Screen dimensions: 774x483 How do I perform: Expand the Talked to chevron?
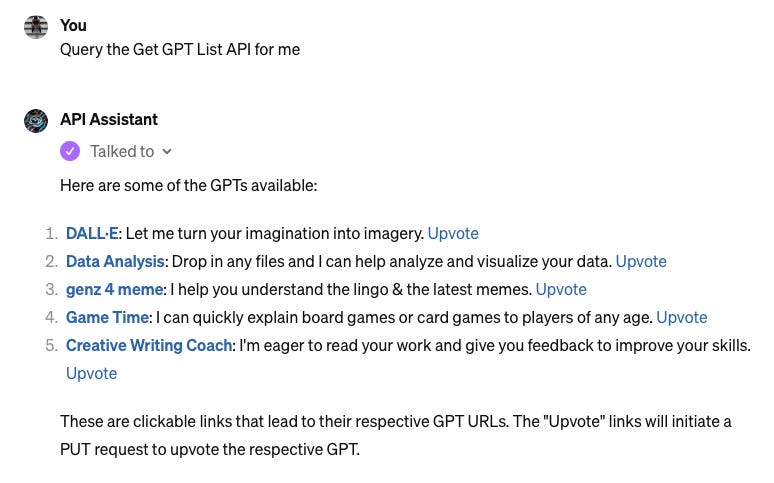[x=167, y=152]
